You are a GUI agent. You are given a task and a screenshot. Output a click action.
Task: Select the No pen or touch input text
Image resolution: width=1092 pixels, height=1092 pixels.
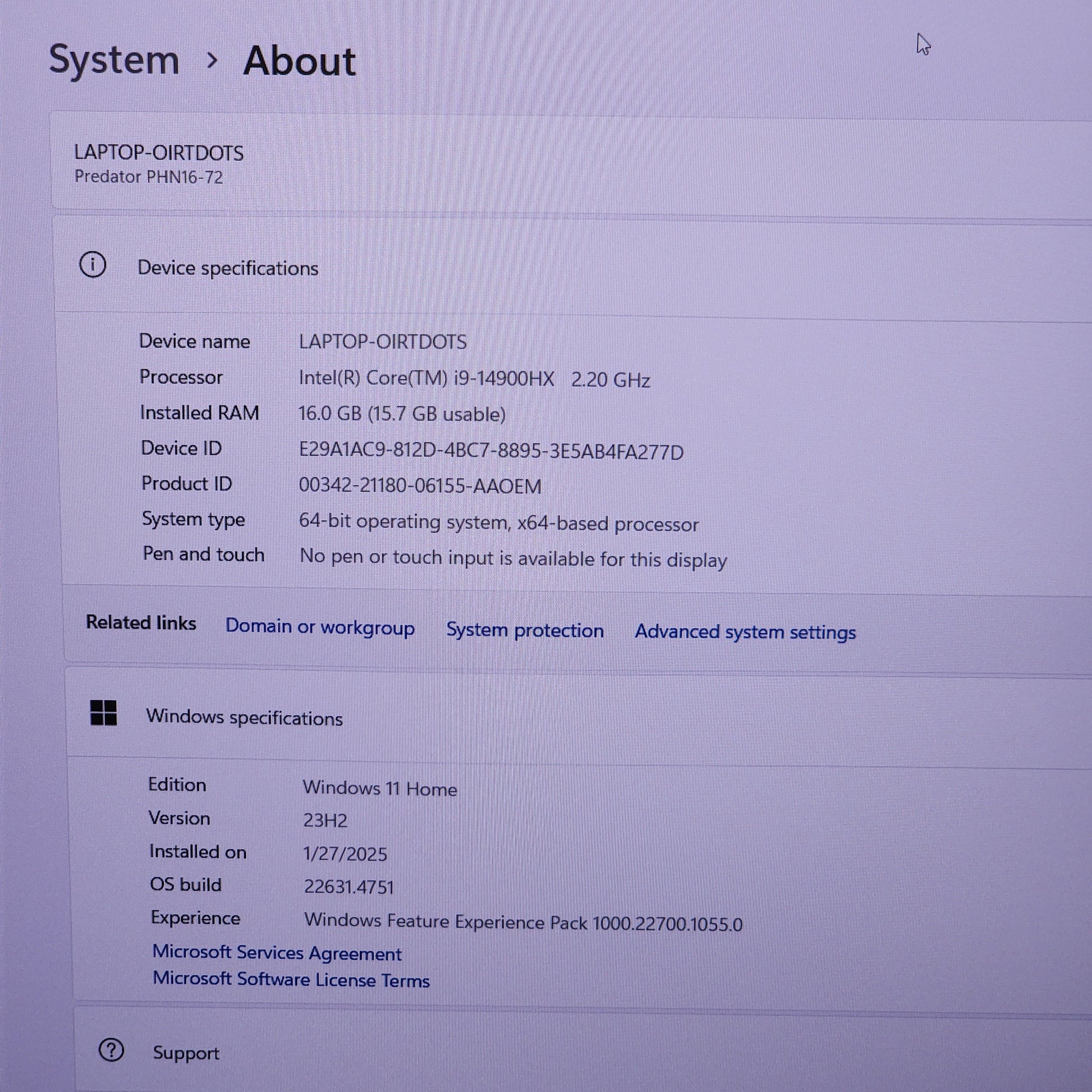(513, 558)
